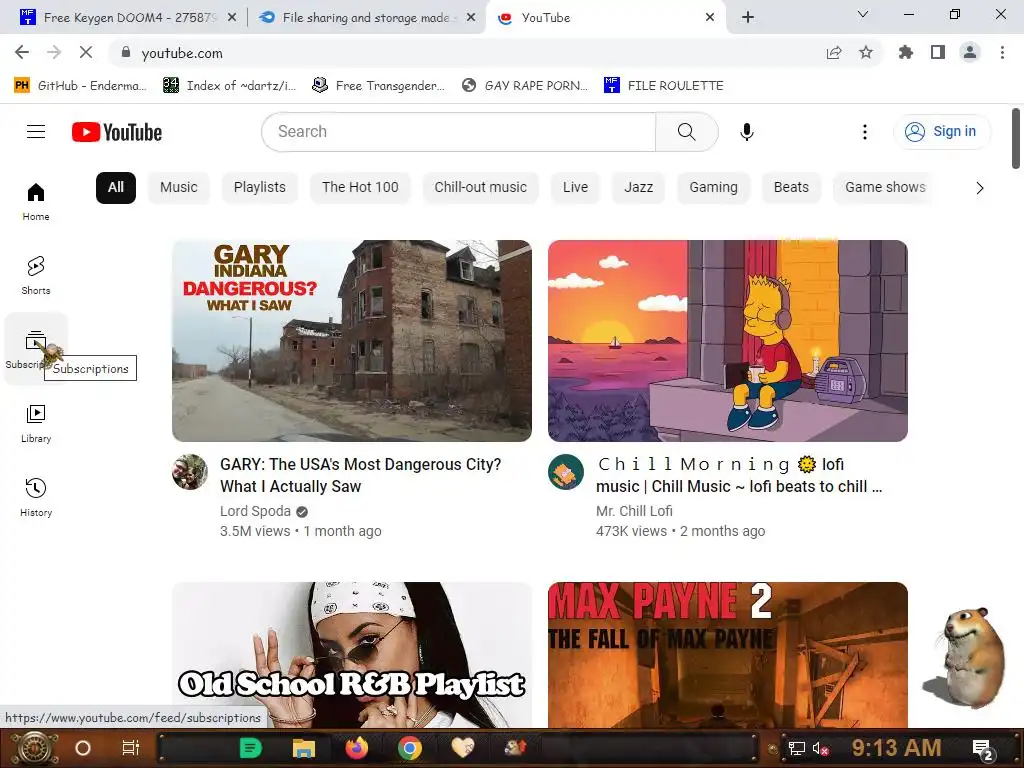1024x768 pixels.
Task: Go to Home in the sidebar
Action: coord(36,202)
